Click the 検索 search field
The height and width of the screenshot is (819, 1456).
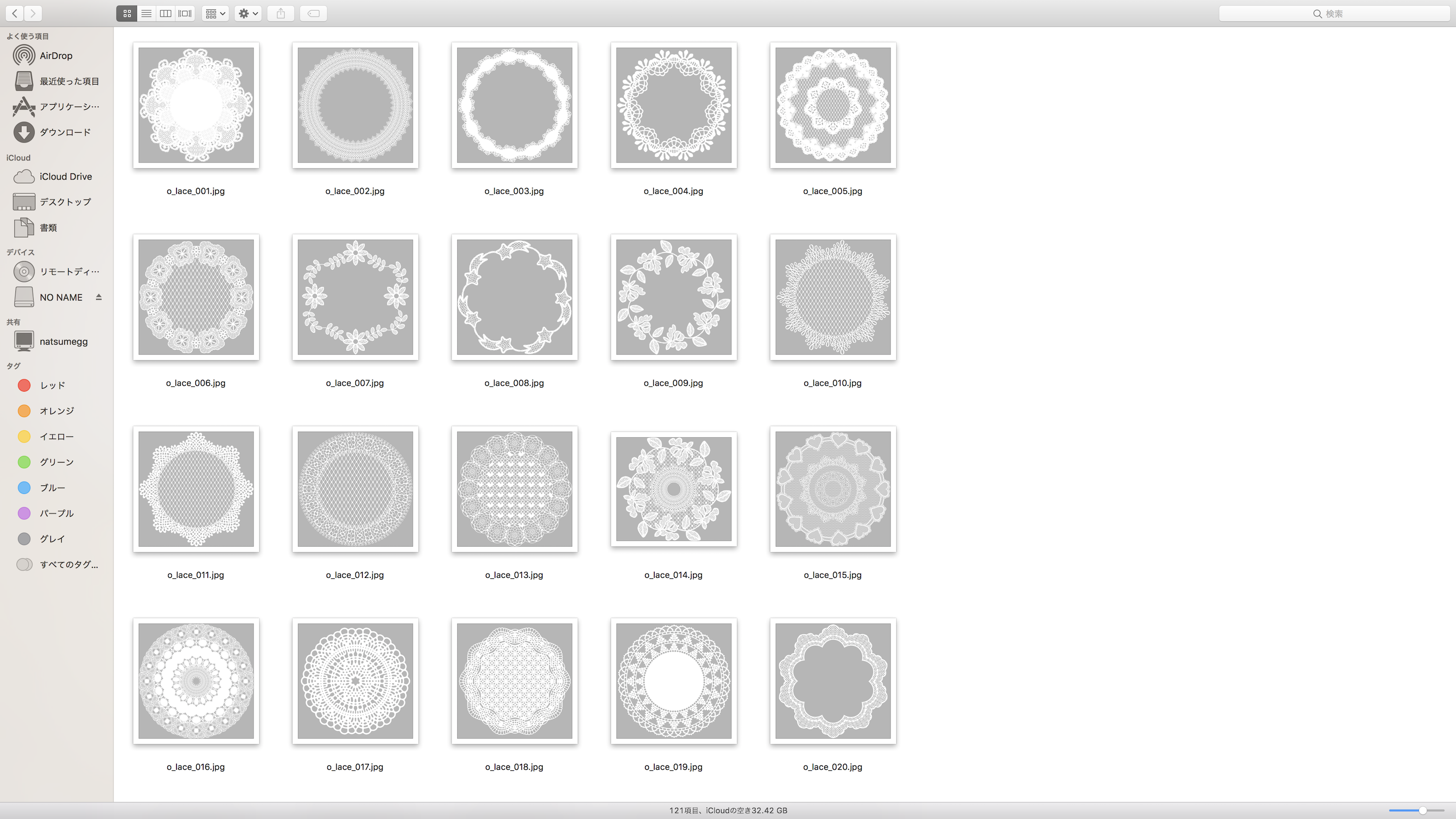coord(1334,14)
